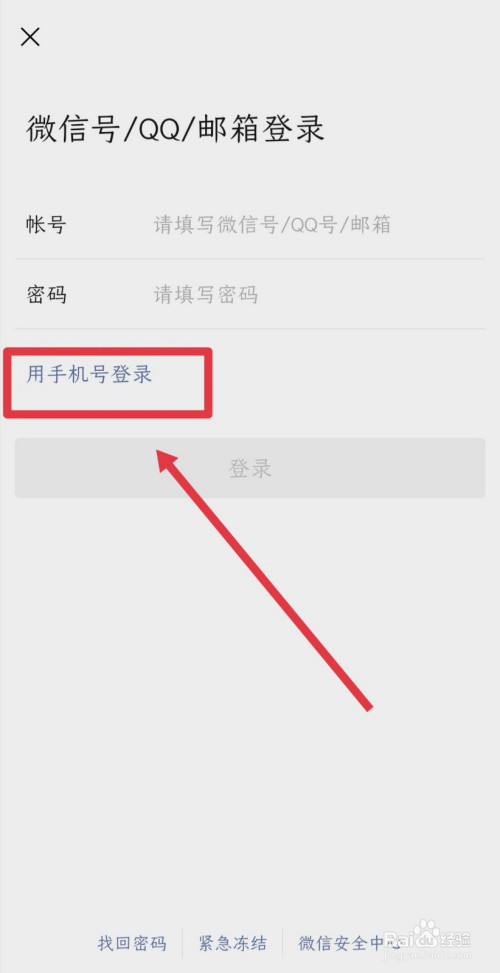Tap the grey 登录 button
This screenshot has width=500, height=973.
(x=250, y=468)
